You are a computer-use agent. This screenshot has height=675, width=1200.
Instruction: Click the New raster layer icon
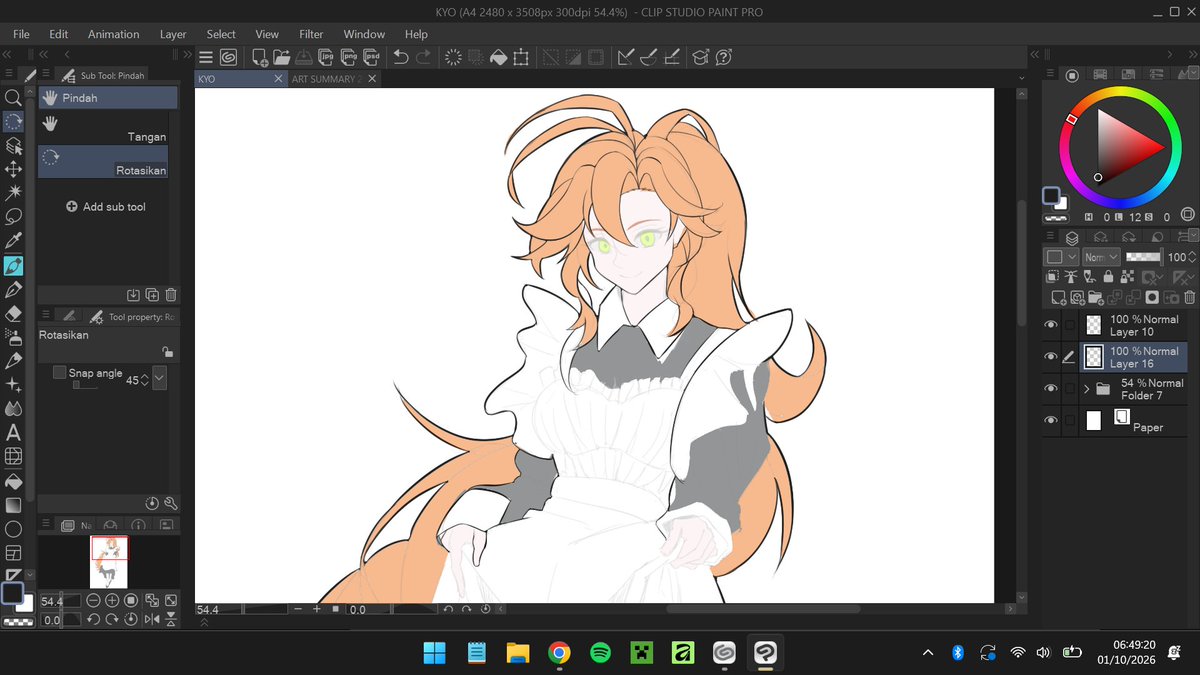pyautogui.click(x=1058, y=297)
